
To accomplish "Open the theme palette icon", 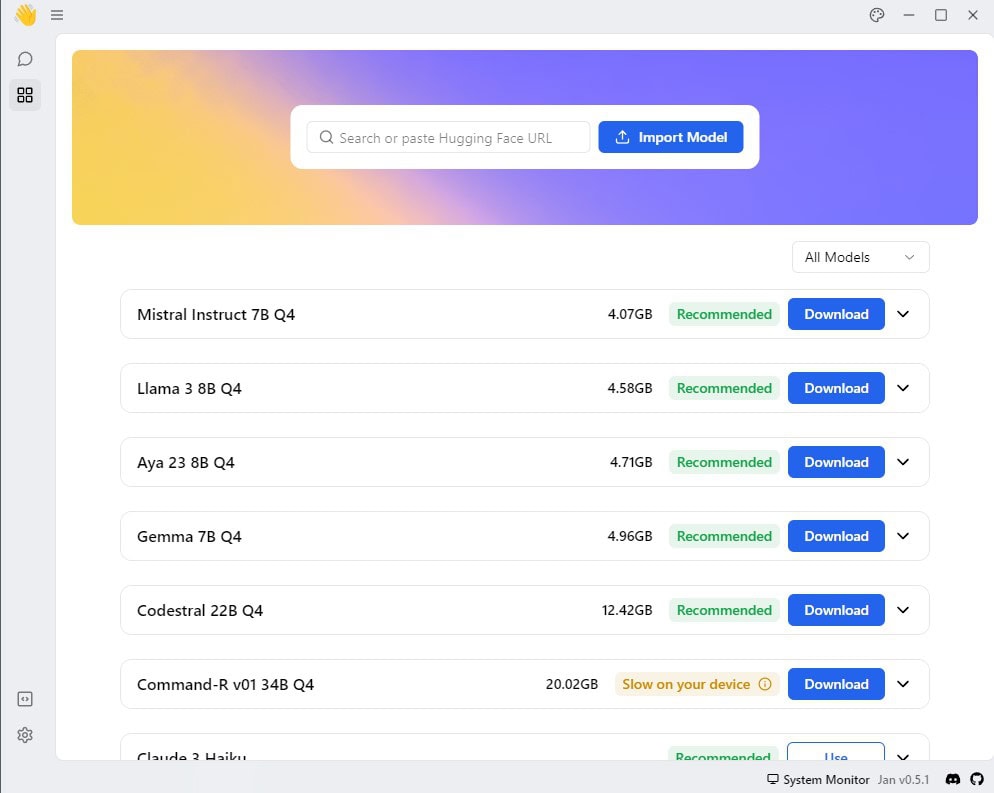I will [x=877, y=15].
